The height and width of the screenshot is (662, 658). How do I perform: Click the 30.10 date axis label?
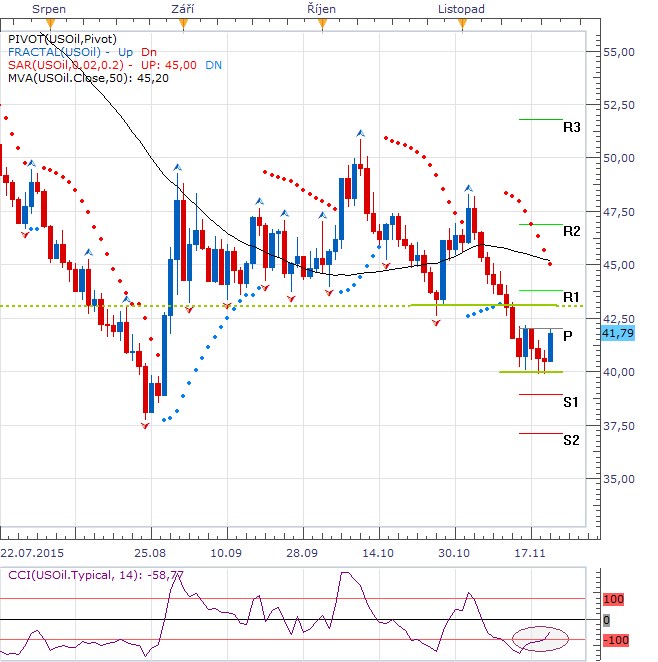pyautogui.click(x=454, y=553)
